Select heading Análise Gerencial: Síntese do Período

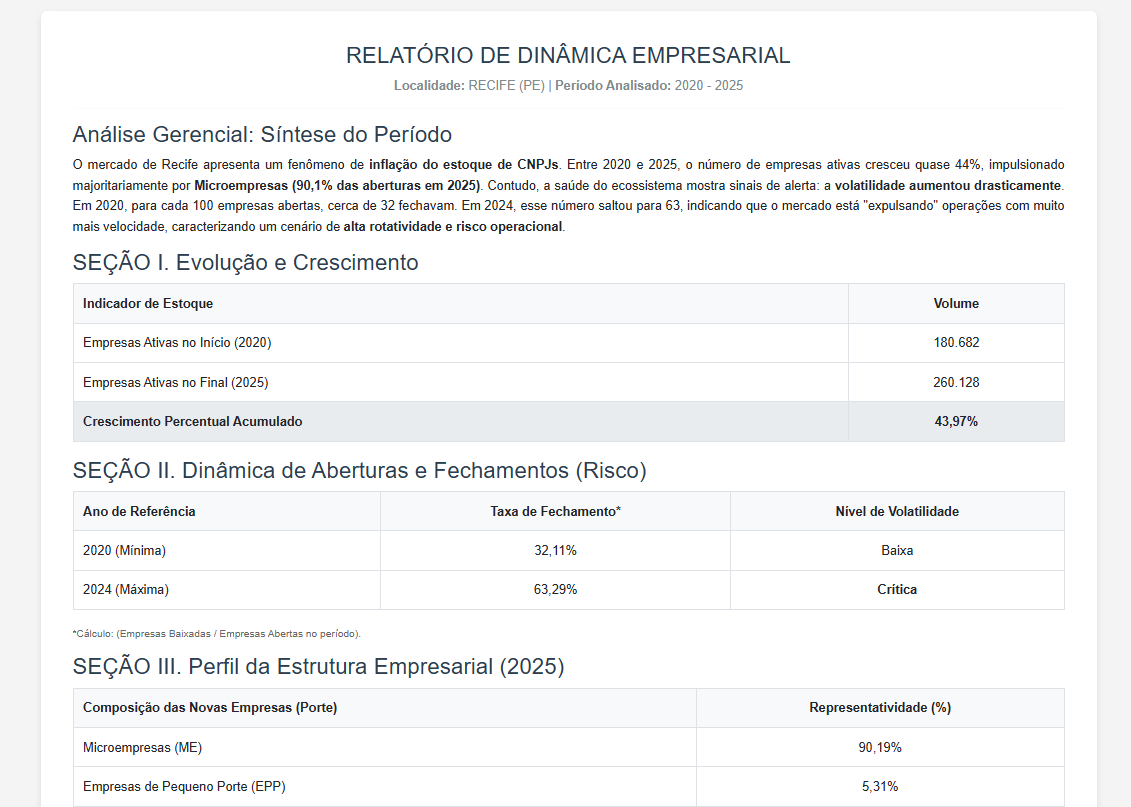click(261, 134)
